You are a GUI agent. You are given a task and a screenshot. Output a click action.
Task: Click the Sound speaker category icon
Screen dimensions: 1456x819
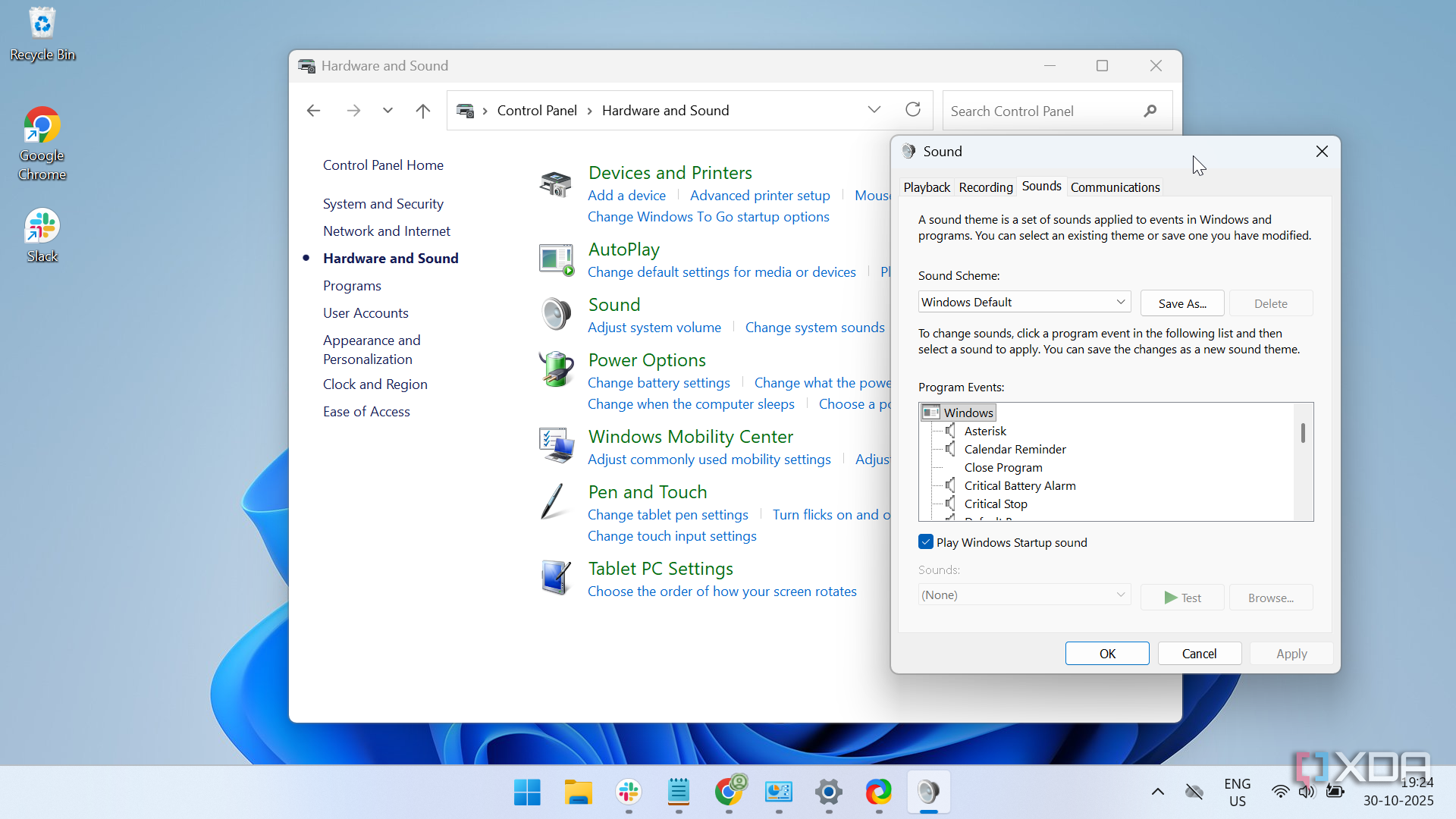556,314
